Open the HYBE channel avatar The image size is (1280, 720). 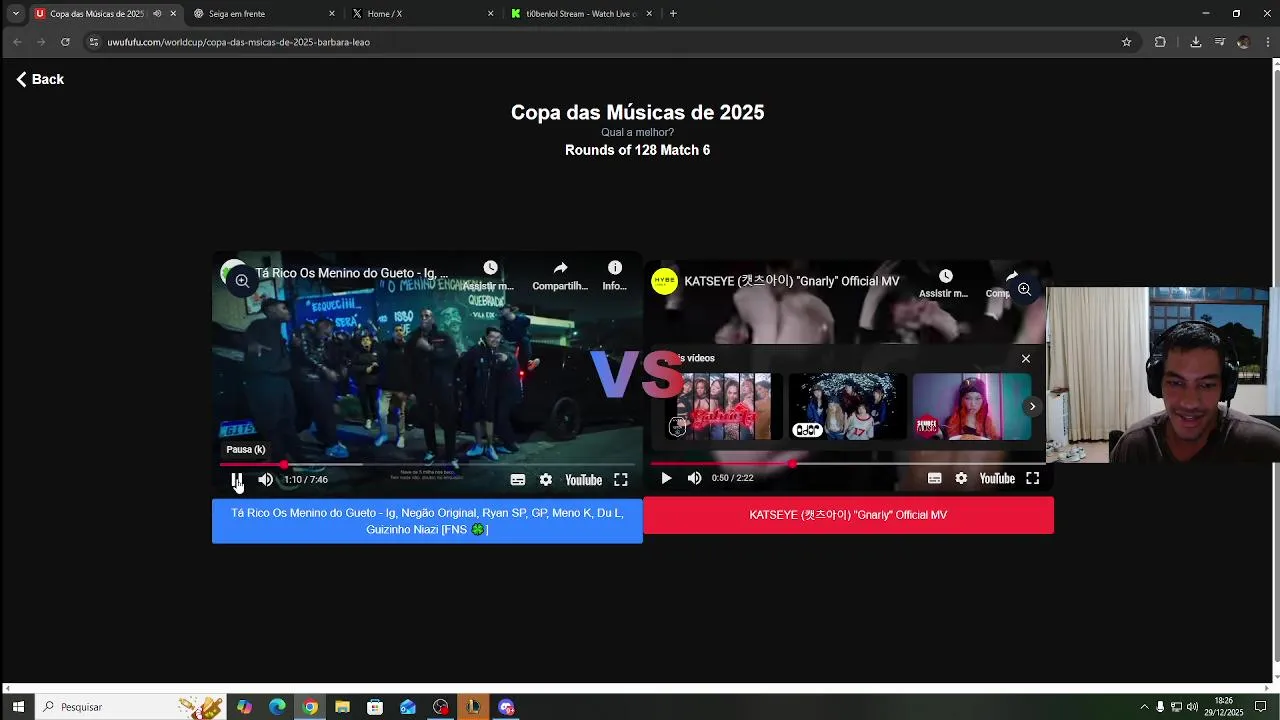click(664, 281)
